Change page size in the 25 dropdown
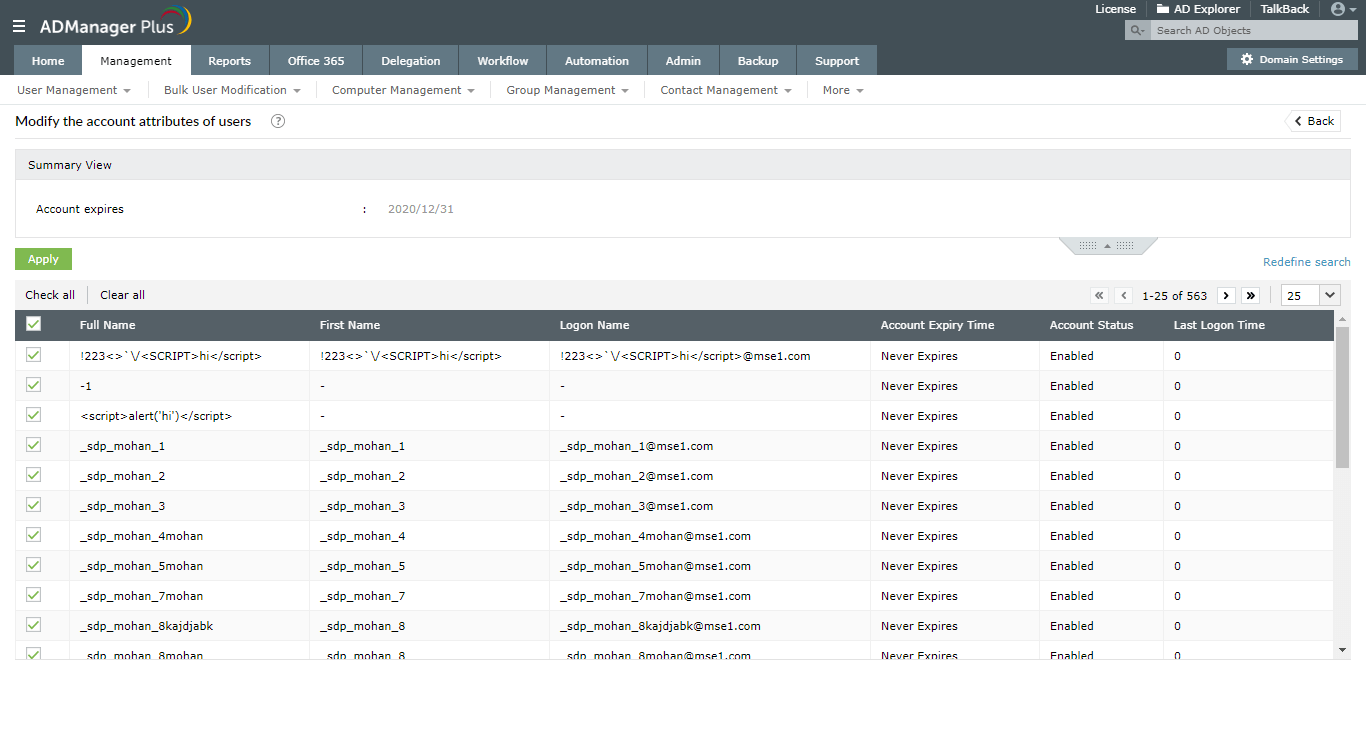 (1310, 295)
